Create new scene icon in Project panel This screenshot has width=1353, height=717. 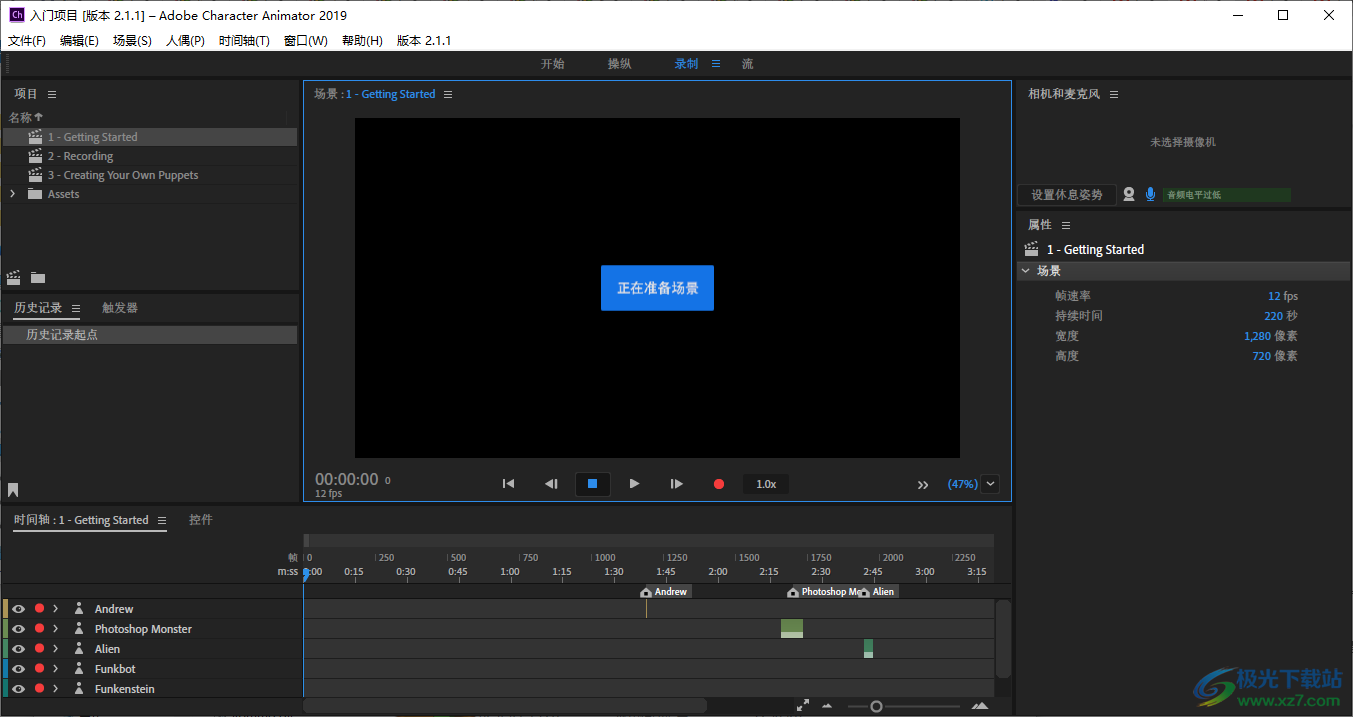(x=14, y=277)
